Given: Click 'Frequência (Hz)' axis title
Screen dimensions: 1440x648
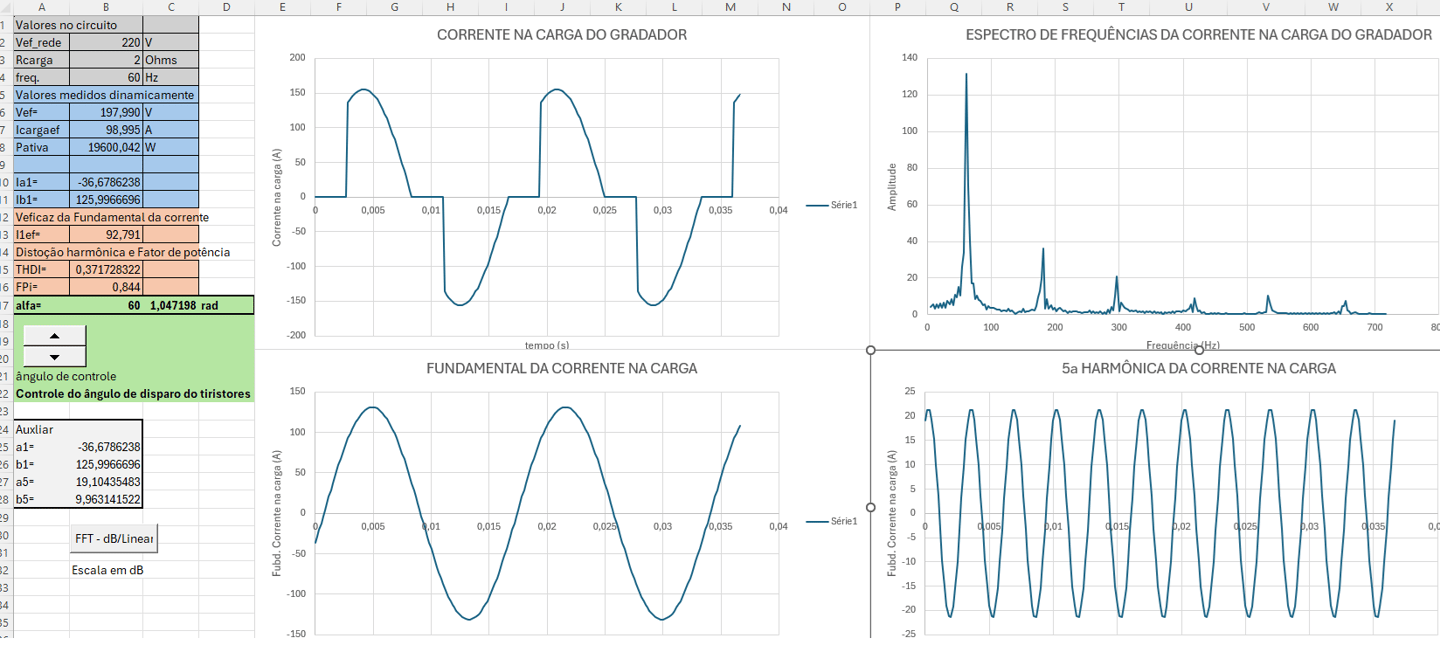Looking at the screenshot, I should pos(1183,344).
